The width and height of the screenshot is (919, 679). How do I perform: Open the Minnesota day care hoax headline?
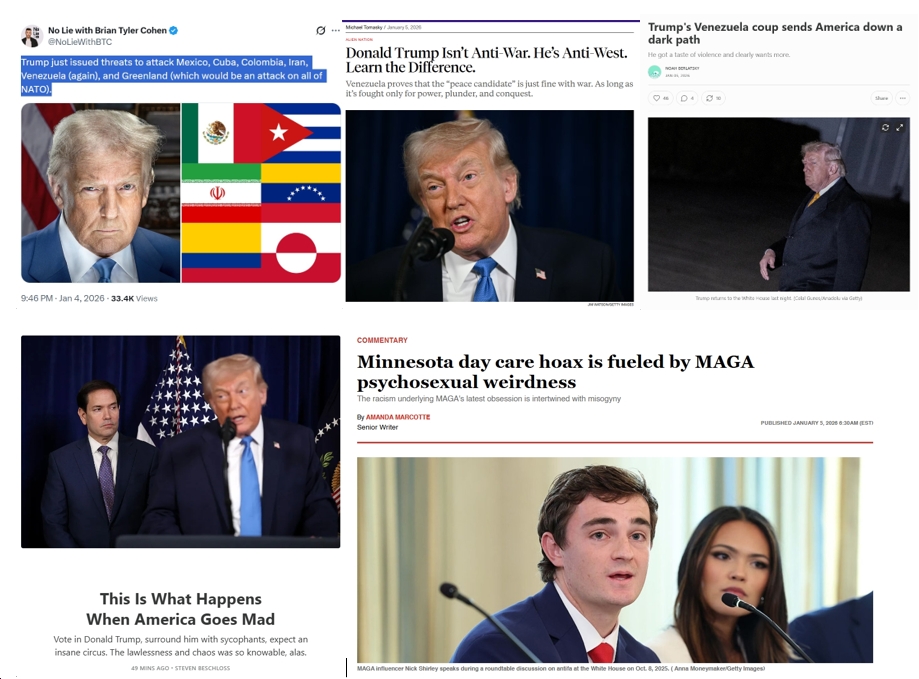[555, 371]
